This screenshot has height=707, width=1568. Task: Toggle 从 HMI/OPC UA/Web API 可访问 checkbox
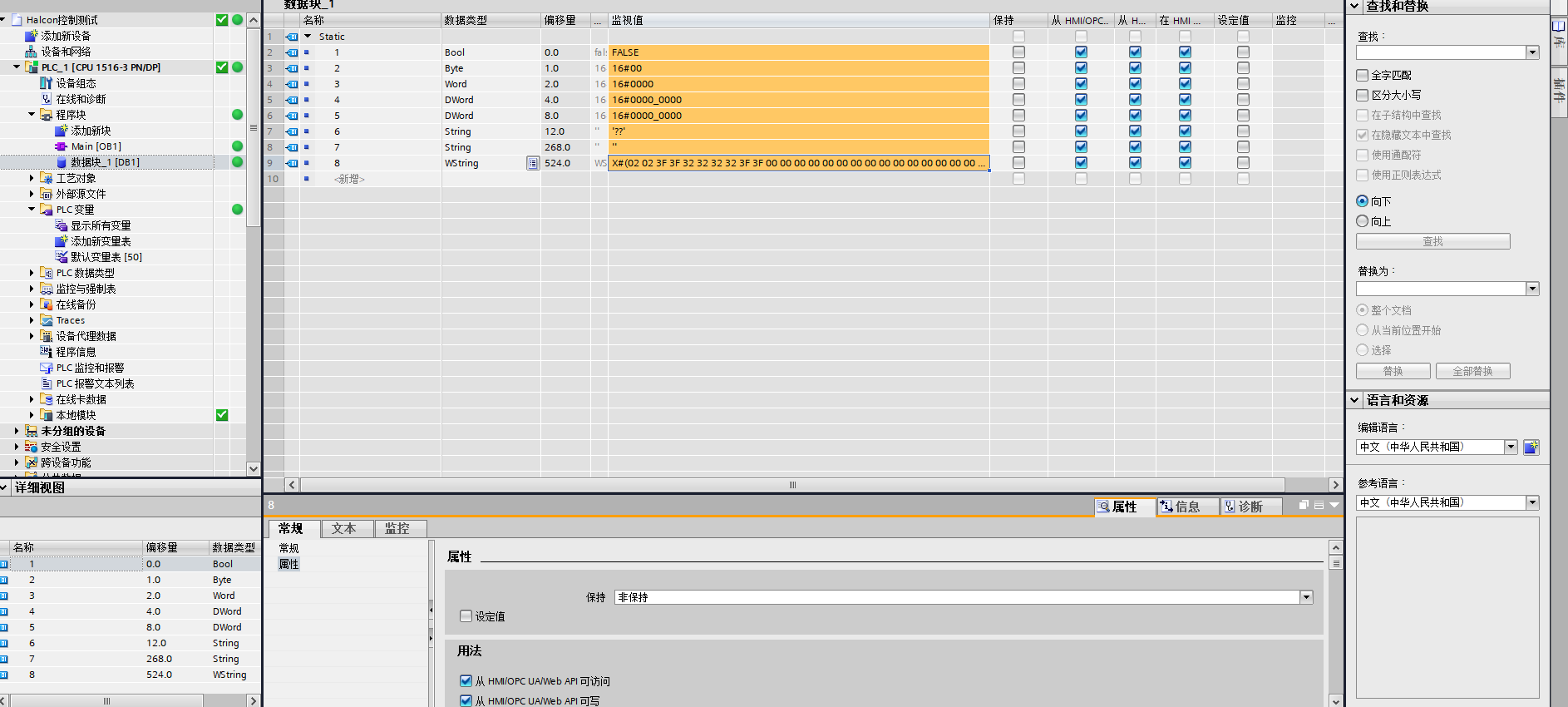[466, 681]
